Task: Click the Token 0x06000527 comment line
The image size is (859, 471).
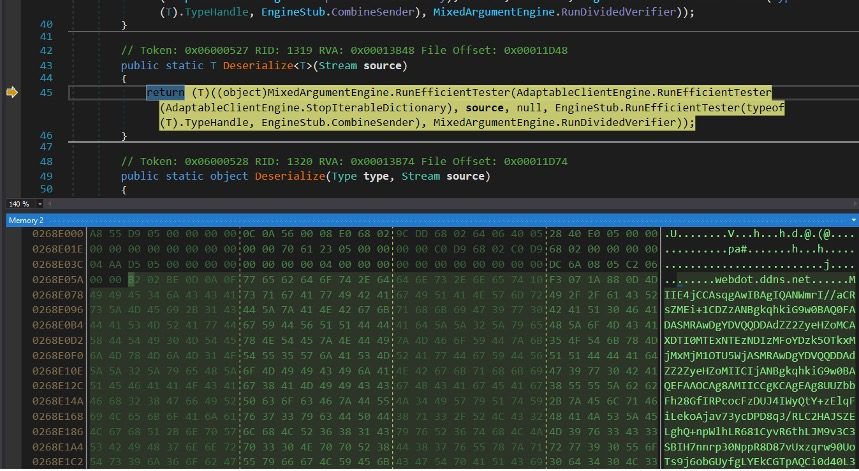Action: [x=344, y=51]
